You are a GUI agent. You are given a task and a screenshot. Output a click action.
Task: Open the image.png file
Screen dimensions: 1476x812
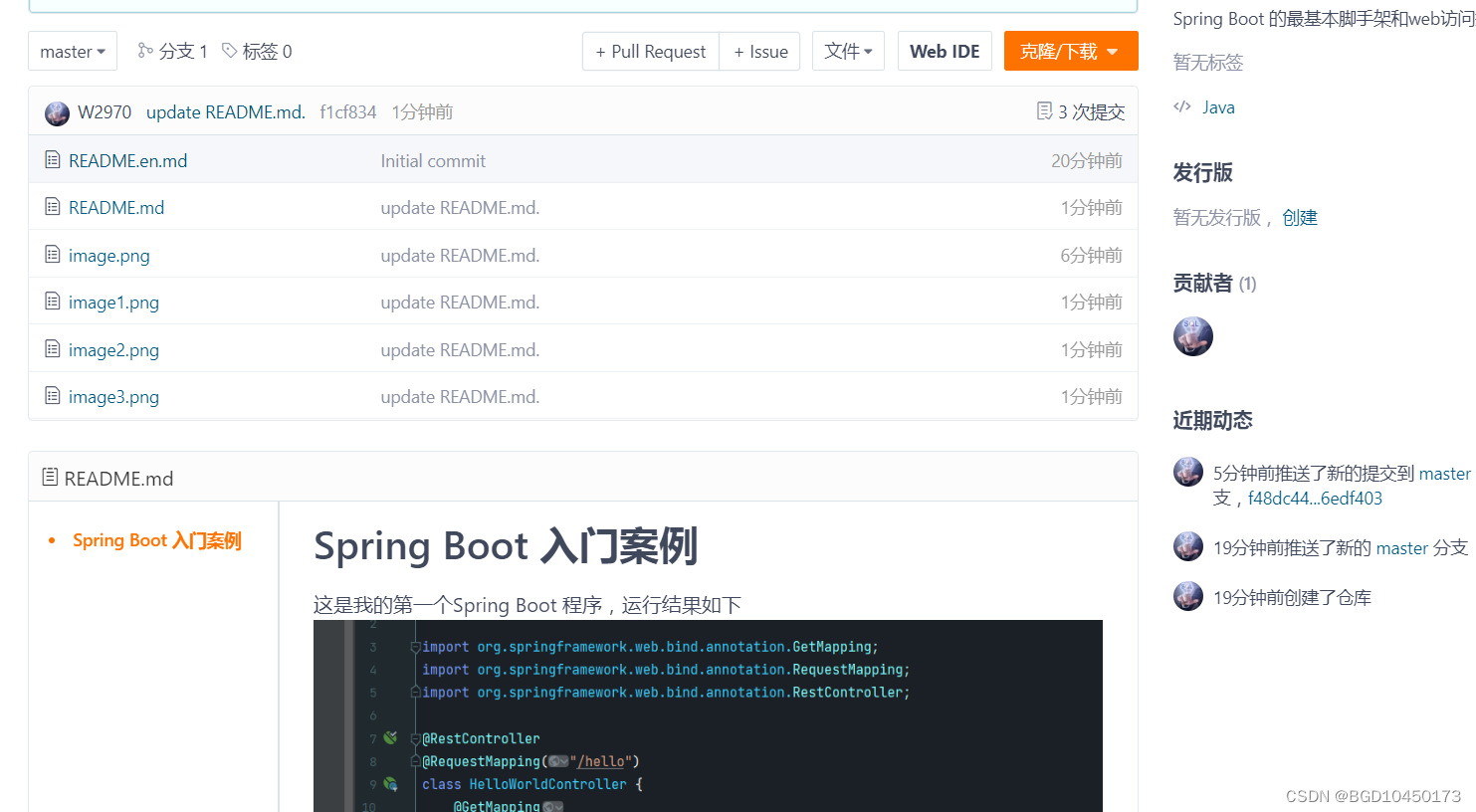tap(109, 256)
